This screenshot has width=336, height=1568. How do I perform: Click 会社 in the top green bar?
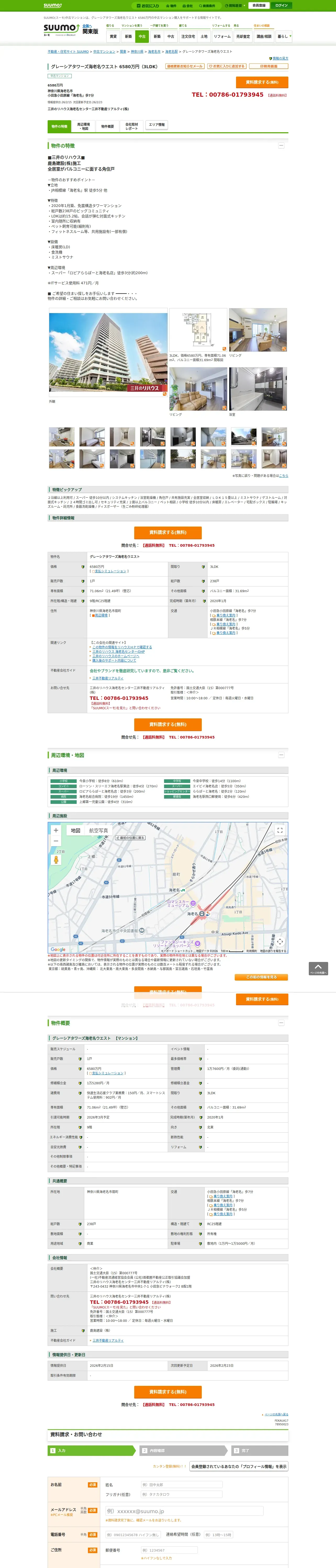[x=188, y=5]
